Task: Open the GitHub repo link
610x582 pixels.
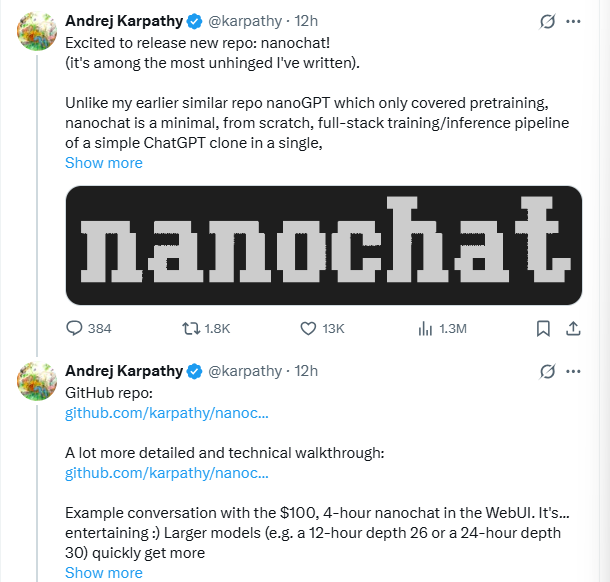Action: [167, 413]
